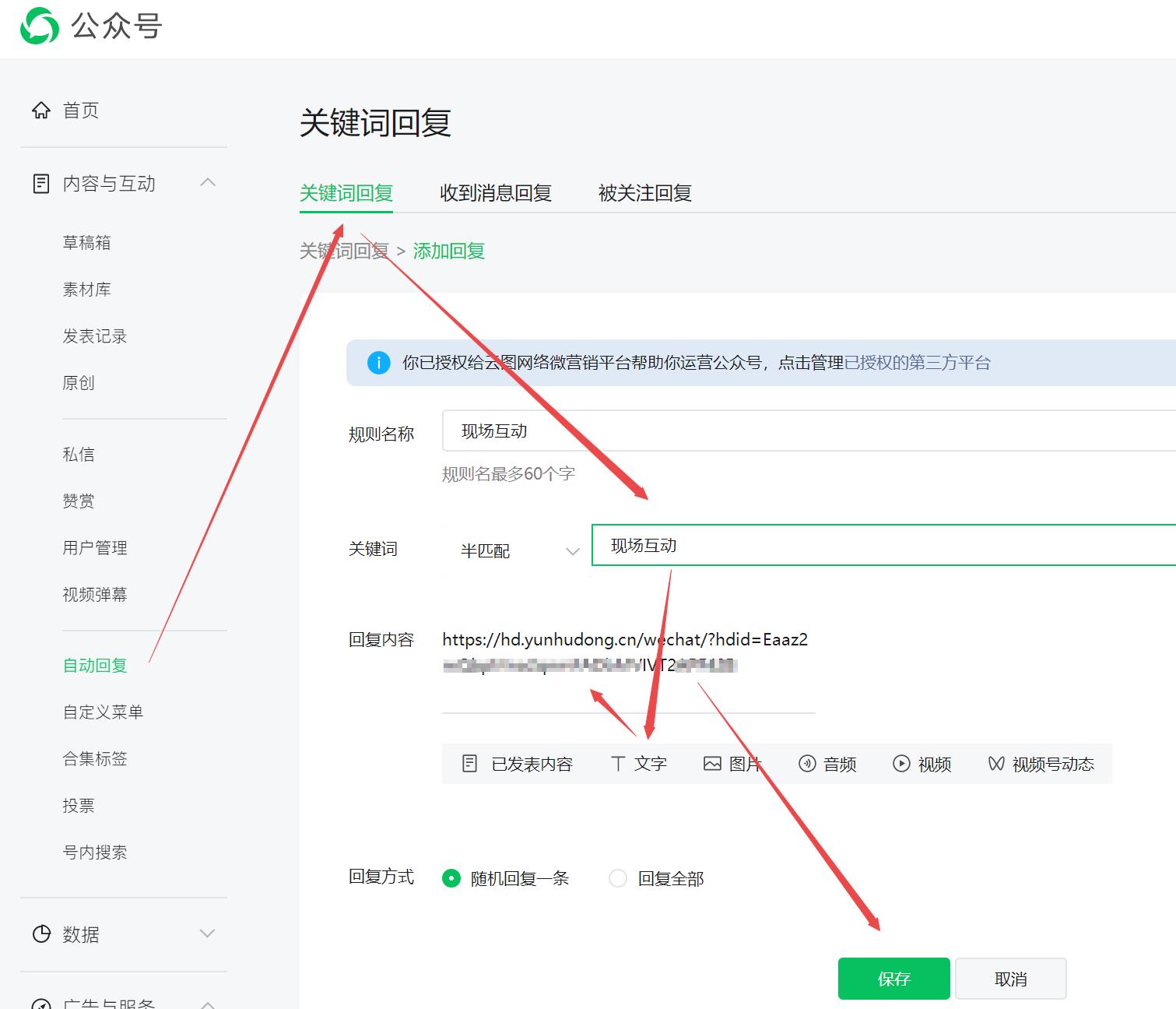Open 用户管理 in sidebar
The width and height of the screenshot is (1176, 1009).
(x=95, y=548)
